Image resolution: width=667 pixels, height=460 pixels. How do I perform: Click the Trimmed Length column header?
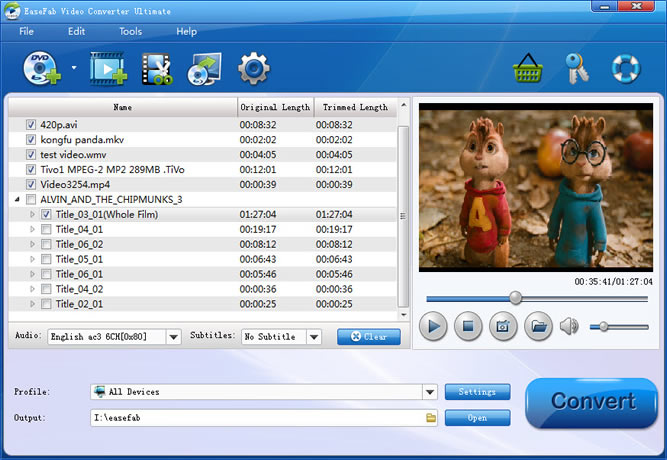(x=355, y=107)
